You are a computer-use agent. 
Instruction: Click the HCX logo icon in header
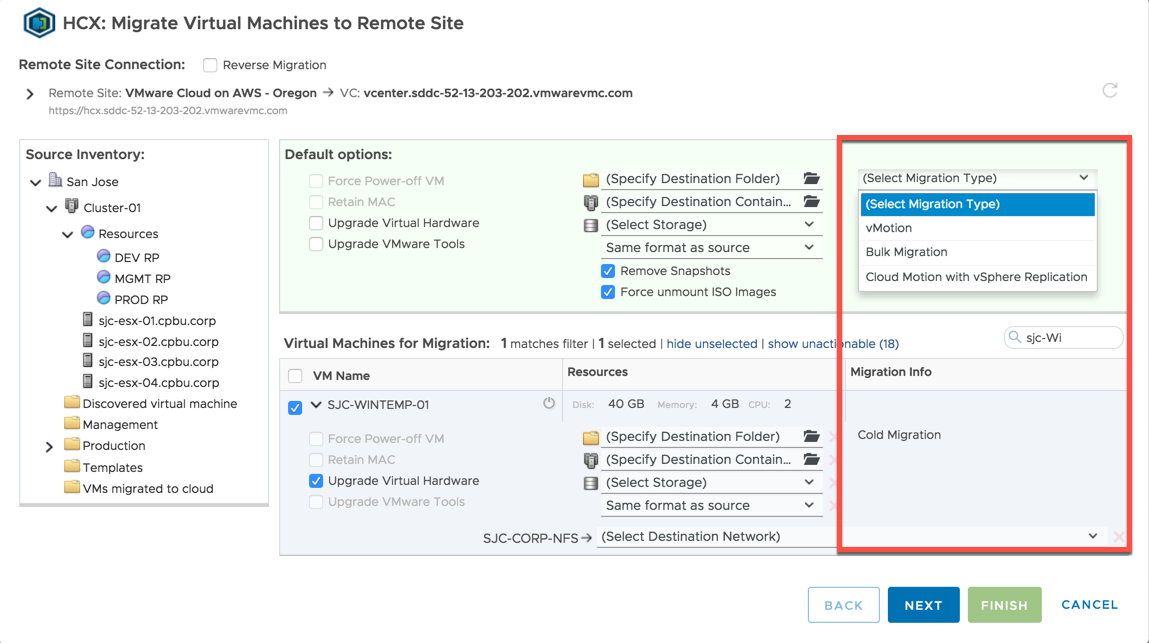click(39, 23)
